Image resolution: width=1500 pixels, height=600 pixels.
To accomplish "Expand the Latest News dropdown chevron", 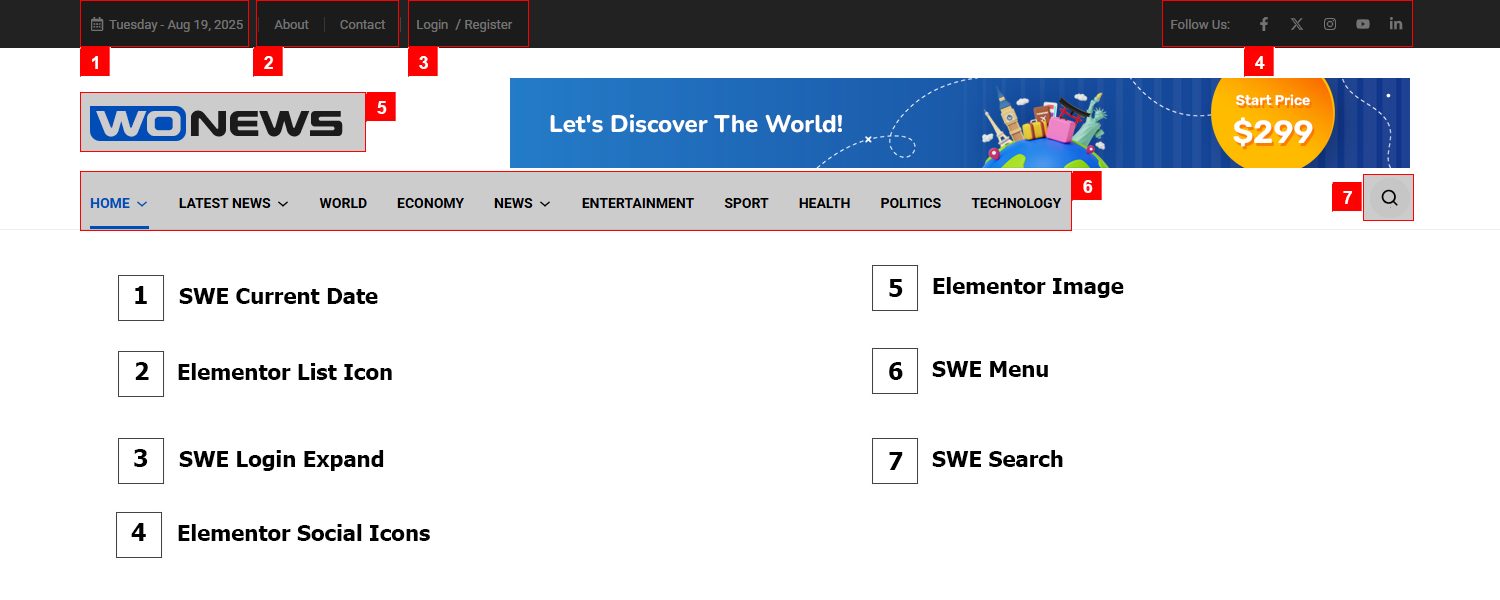I will pyautogui.click(x=283, y=204).
